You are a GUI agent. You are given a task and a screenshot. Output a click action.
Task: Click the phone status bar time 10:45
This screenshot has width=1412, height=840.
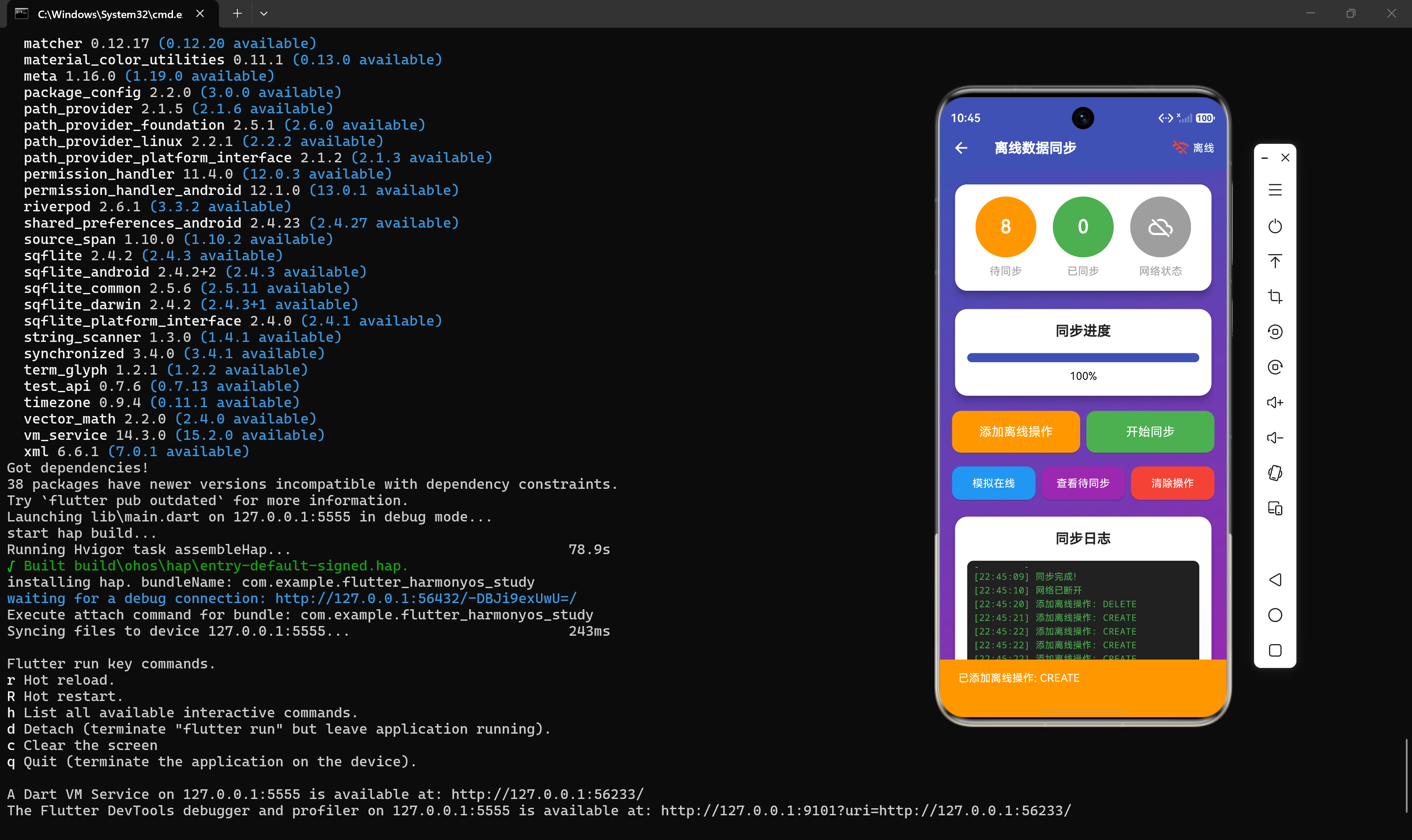tap(965, 118)
